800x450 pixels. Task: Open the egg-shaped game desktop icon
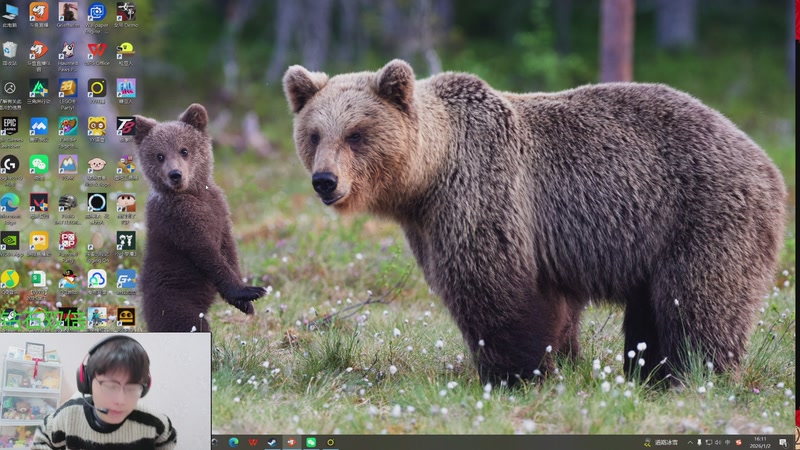(97, 246)
